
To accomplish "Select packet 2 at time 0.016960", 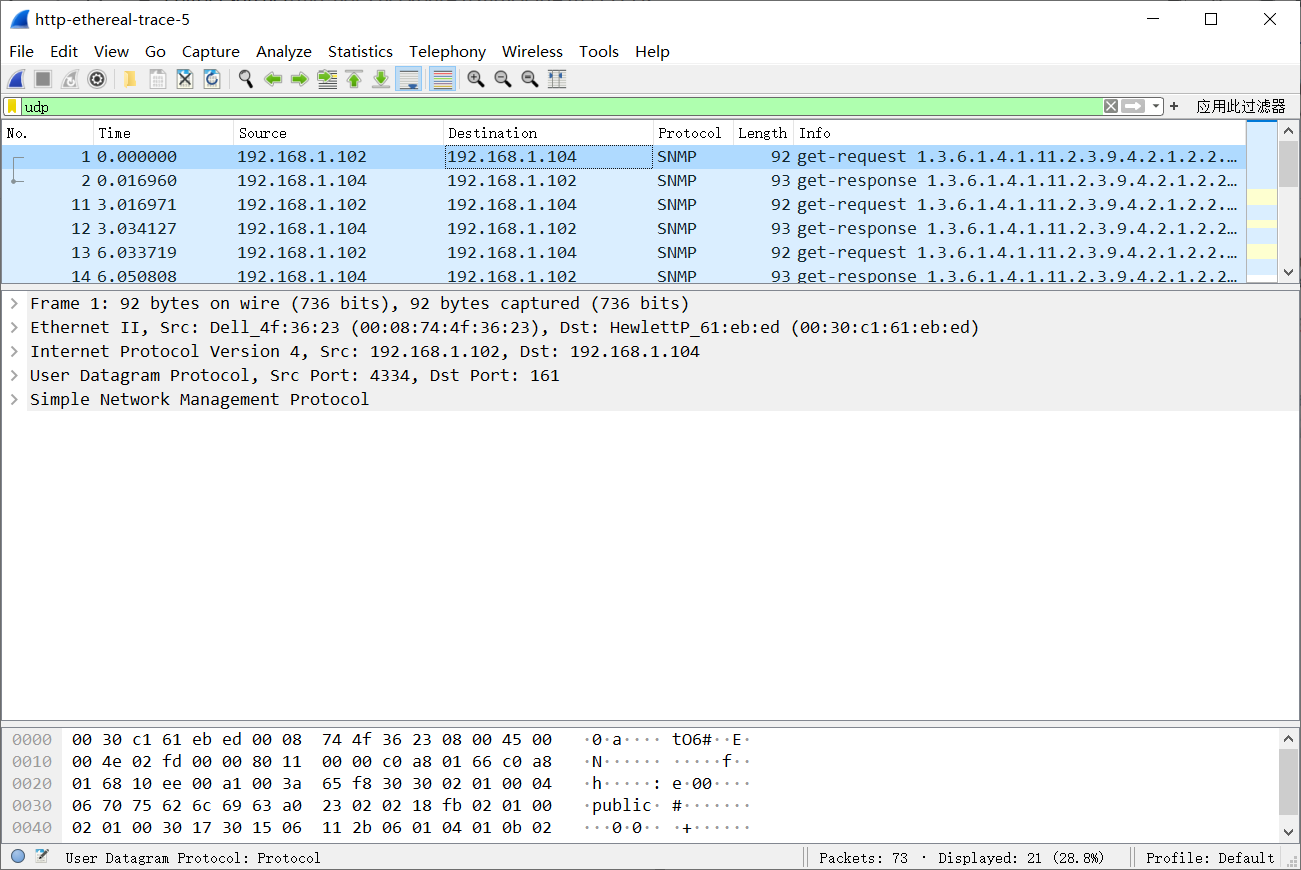I will pyautogui.click(x=624, y=181).
